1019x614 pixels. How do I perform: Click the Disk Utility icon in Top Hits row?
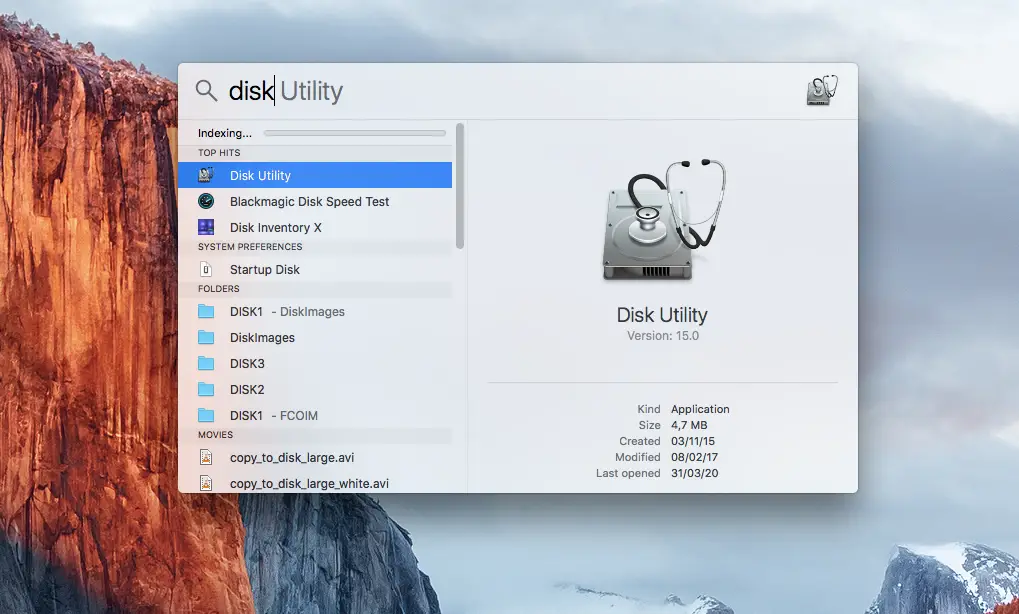(206, 175)
